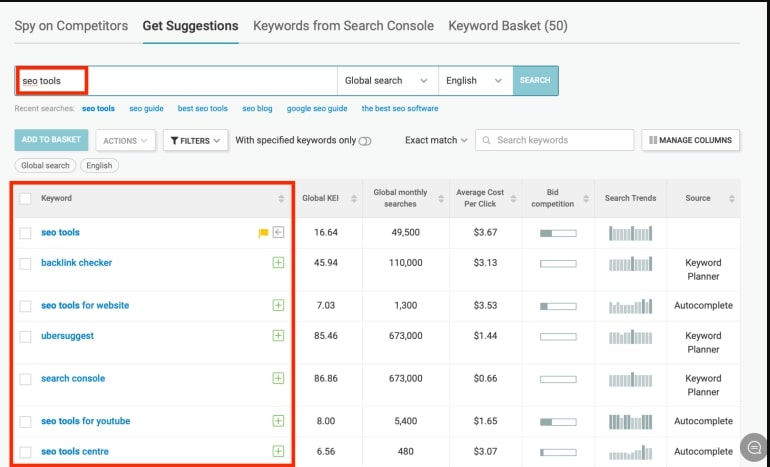
Task: Tick the select-all checkbox in header
Action: (x=26, y=199)
